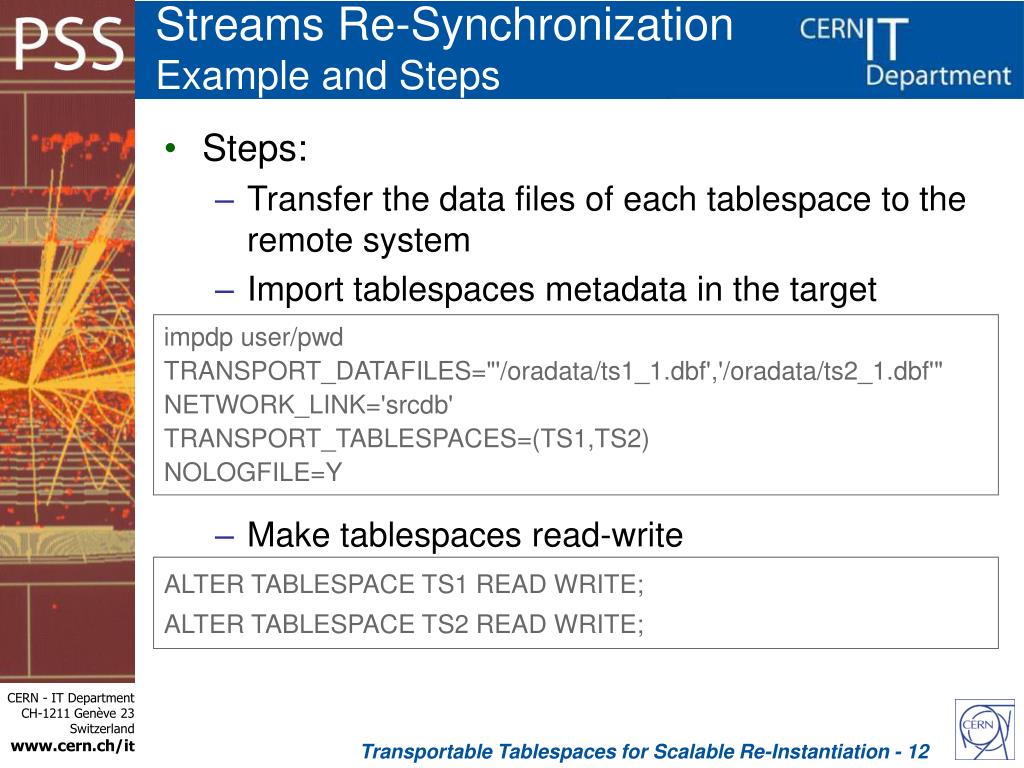Click the 'Make tablespaces read-write' step
The height and width of the screenshot is (768, 1024).
point(465,535)
